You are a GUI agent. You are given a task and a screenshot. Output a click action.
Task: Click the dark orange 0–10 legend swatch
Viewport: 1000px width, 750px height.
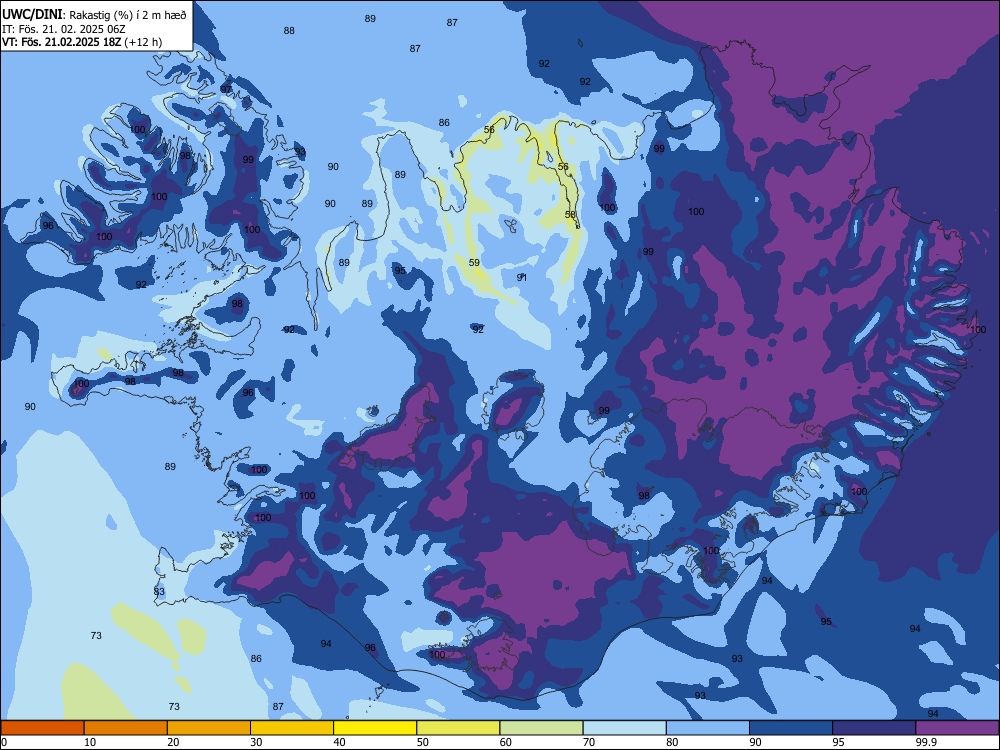pyautogui.click(x=42, y=728)
